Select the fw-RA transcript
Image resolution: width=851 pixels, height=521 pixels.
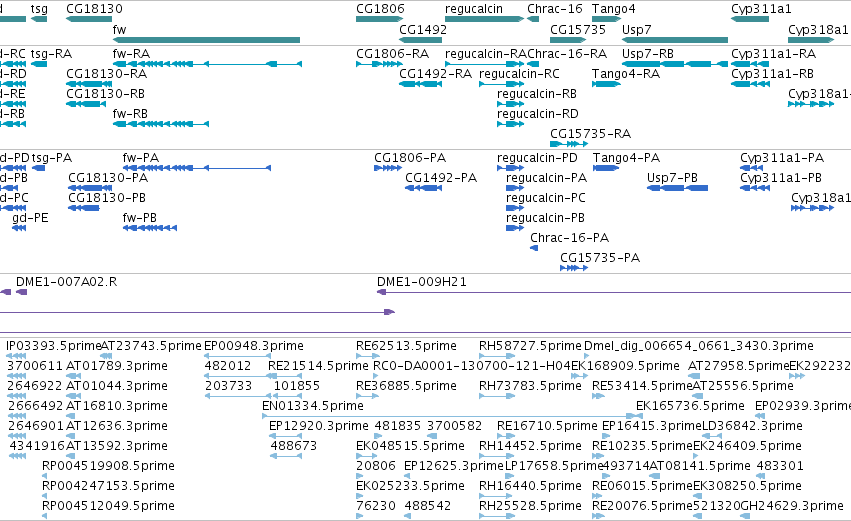pos(207,64)
